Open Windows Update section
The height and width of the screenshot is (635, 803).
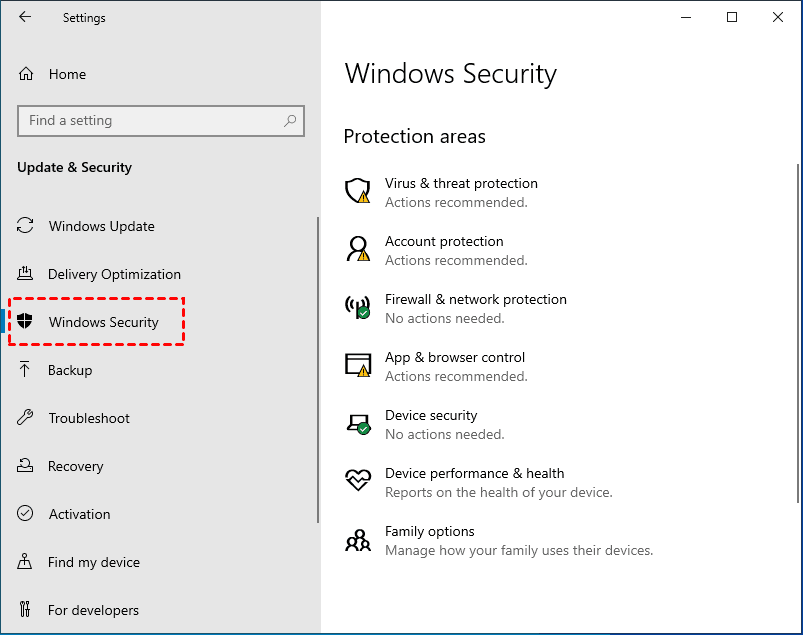[x=101, y=226]
